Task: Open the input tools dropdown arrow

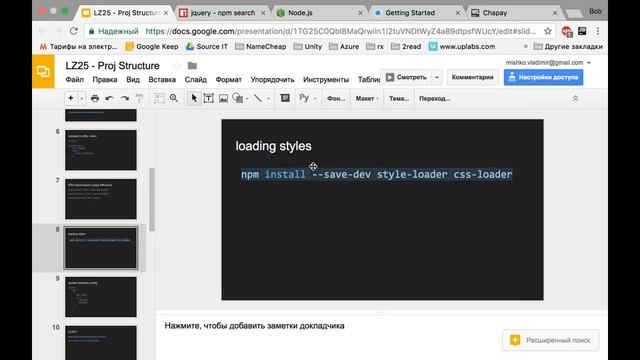Action: pyautogui.click(x=315, y=98)
